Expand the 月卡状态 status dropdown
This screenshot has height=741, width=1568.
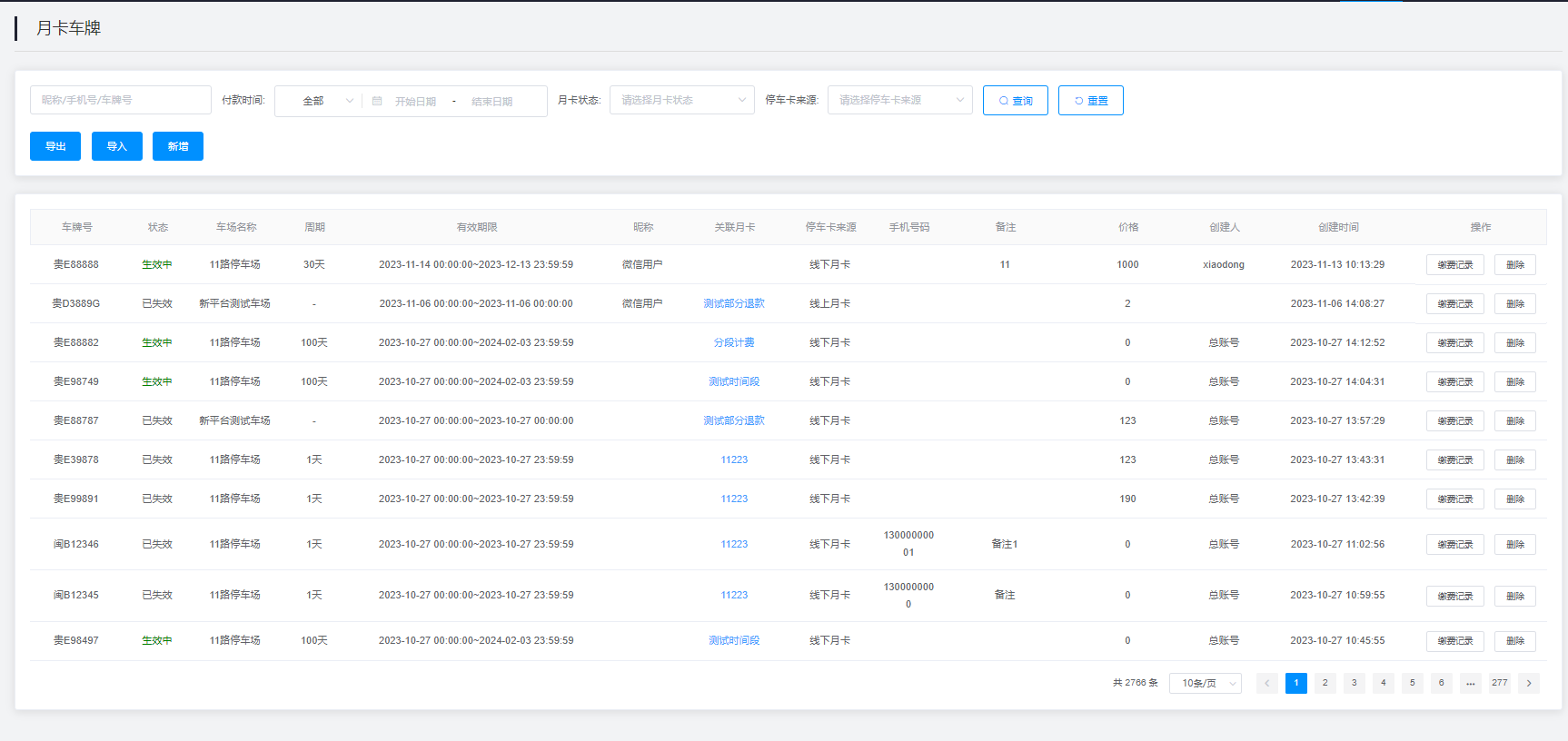[681, 100]
